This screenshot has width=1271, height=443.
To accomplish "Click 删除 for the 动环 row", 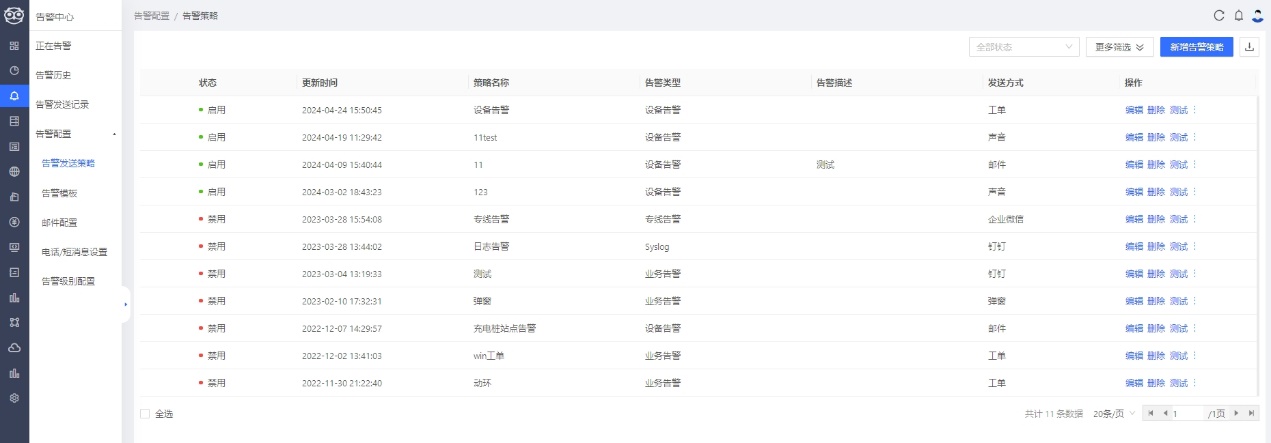I will 1156,383.
